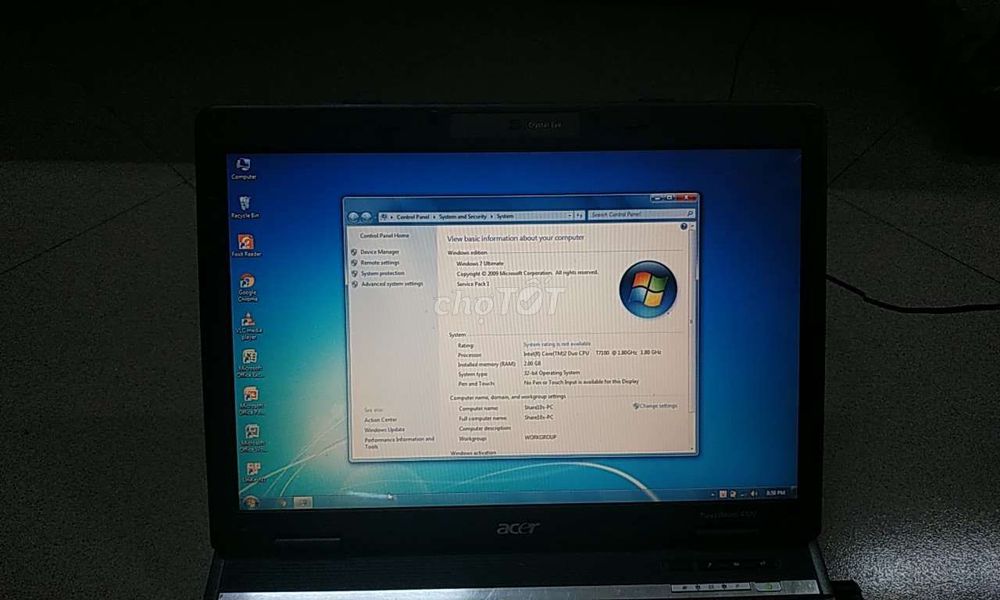Click the 'Windows 7 Ultimate' edition text
The image size is (1000, 600).
click(x=480, y=263)
